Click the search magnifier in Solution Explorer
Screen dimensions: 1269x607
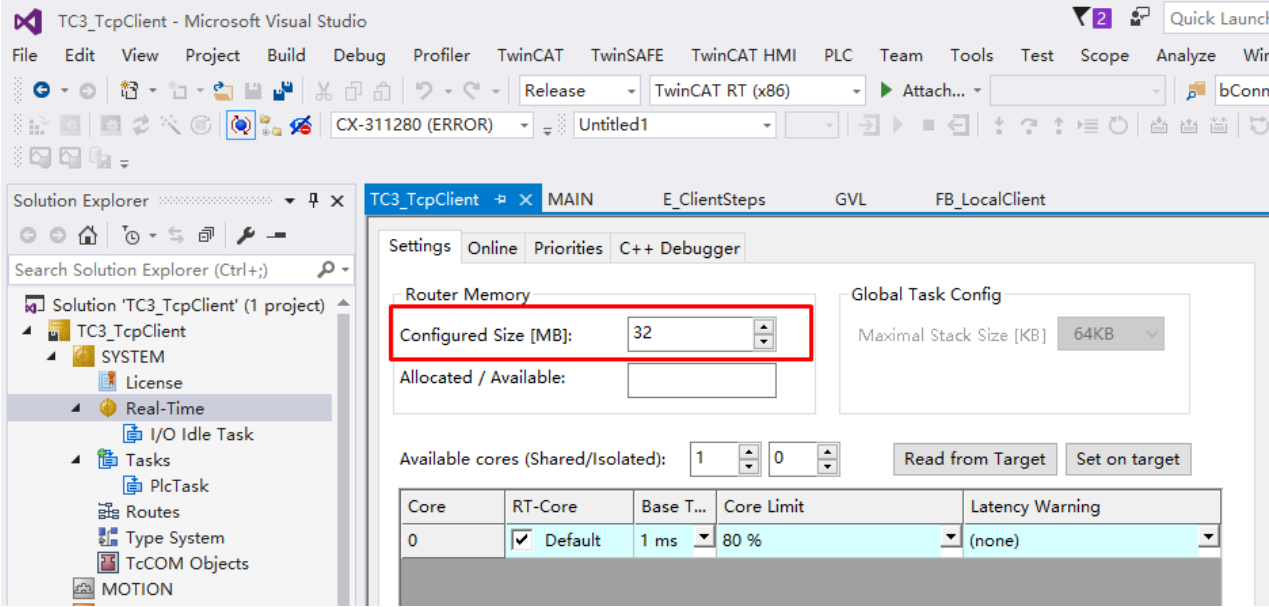(326, 270)
